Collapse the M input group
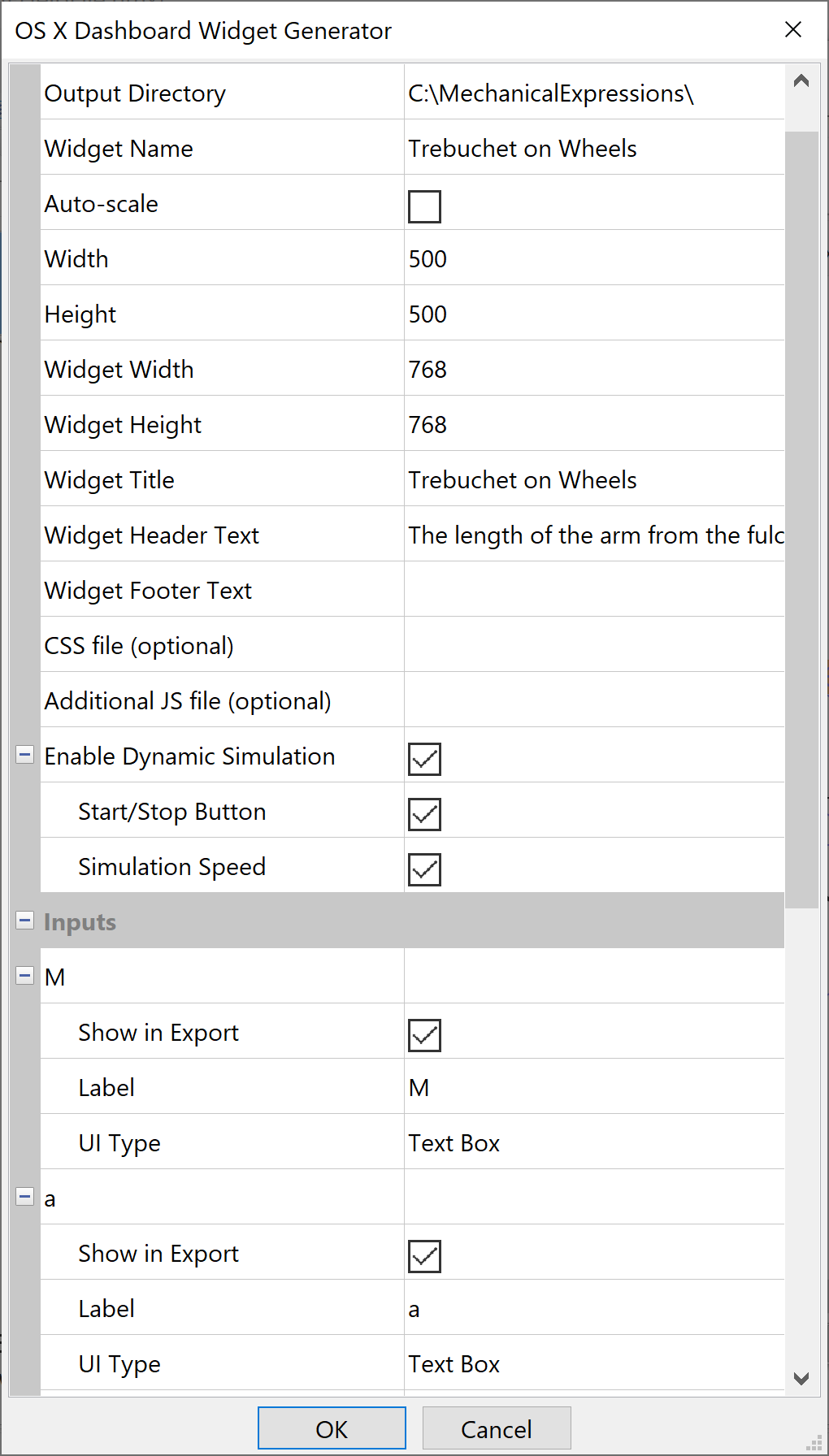 coord(25,976)
